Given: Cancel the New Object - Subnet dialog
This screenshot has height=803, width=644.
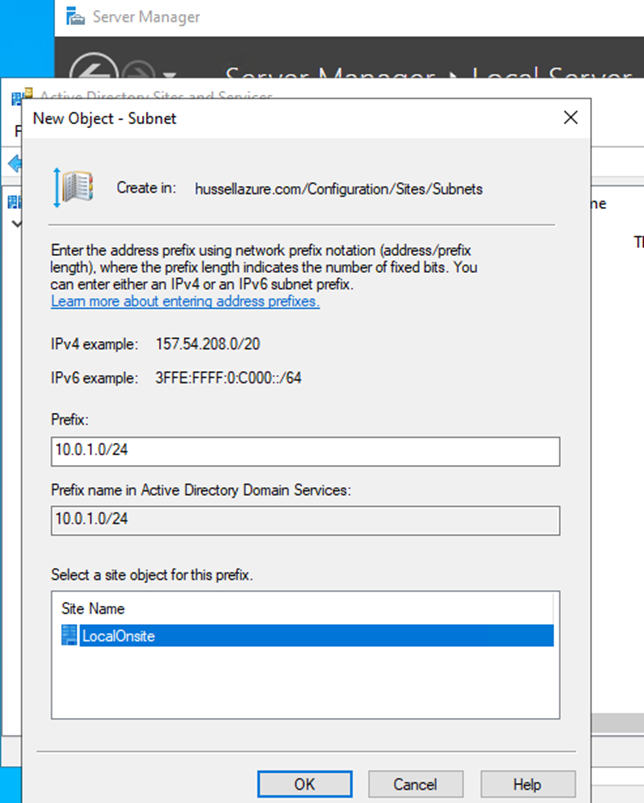Looking at the screenshot, I should (415, 784).
